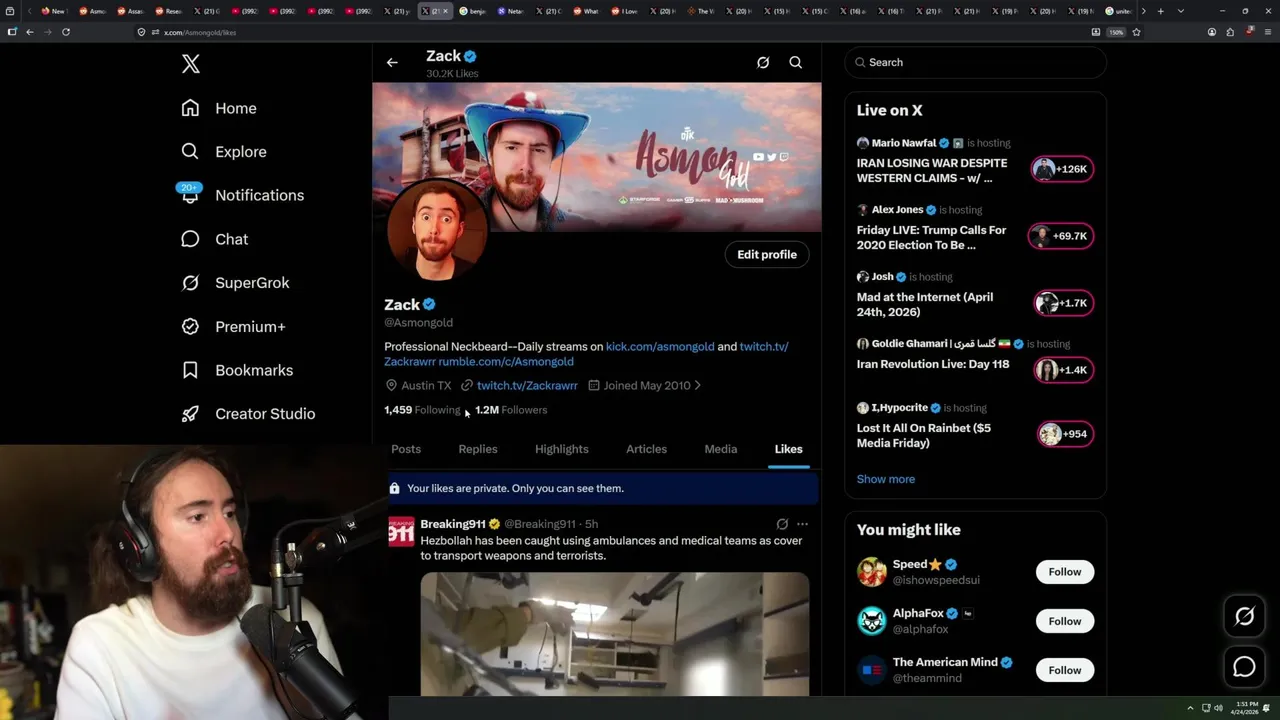Click the Creator Studio rocket icon
The image size is (1280, 720).
pos(190,414)
